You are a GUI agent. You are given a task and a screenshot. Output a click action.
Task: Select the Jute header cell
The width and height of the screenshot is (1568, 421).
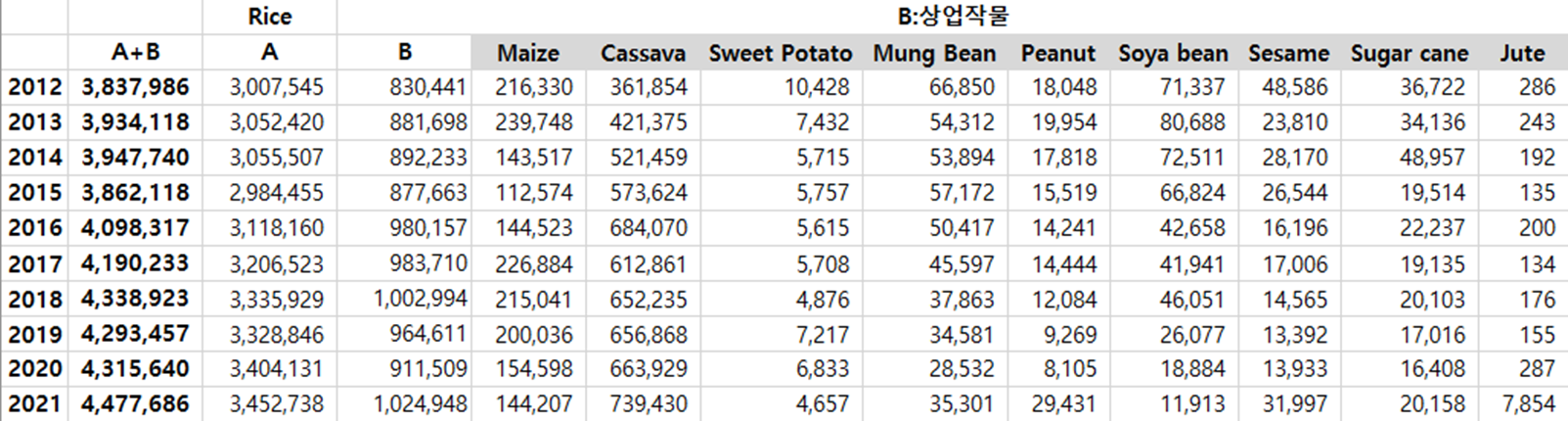coord(1523,53)
